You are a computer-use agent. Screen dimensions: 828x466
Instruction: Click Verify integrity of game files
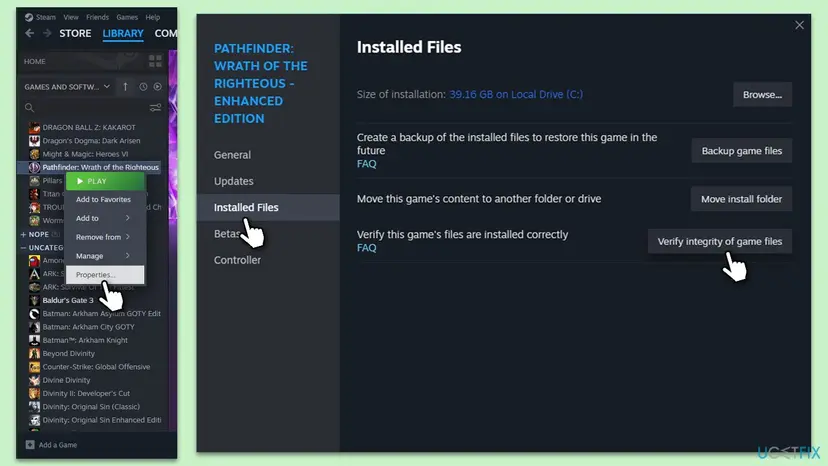[x=719, y=241]
